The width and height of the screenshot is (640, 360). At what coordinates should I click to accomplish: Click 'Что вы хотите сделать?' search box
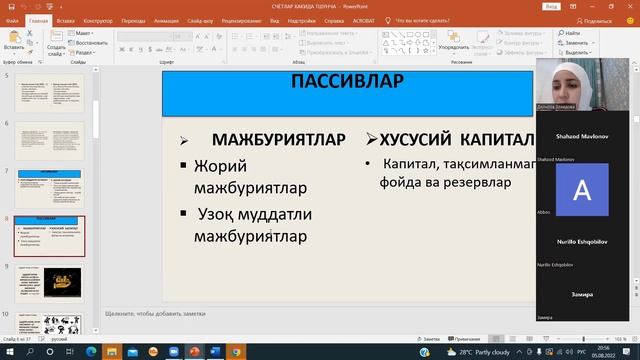(422, 20)
